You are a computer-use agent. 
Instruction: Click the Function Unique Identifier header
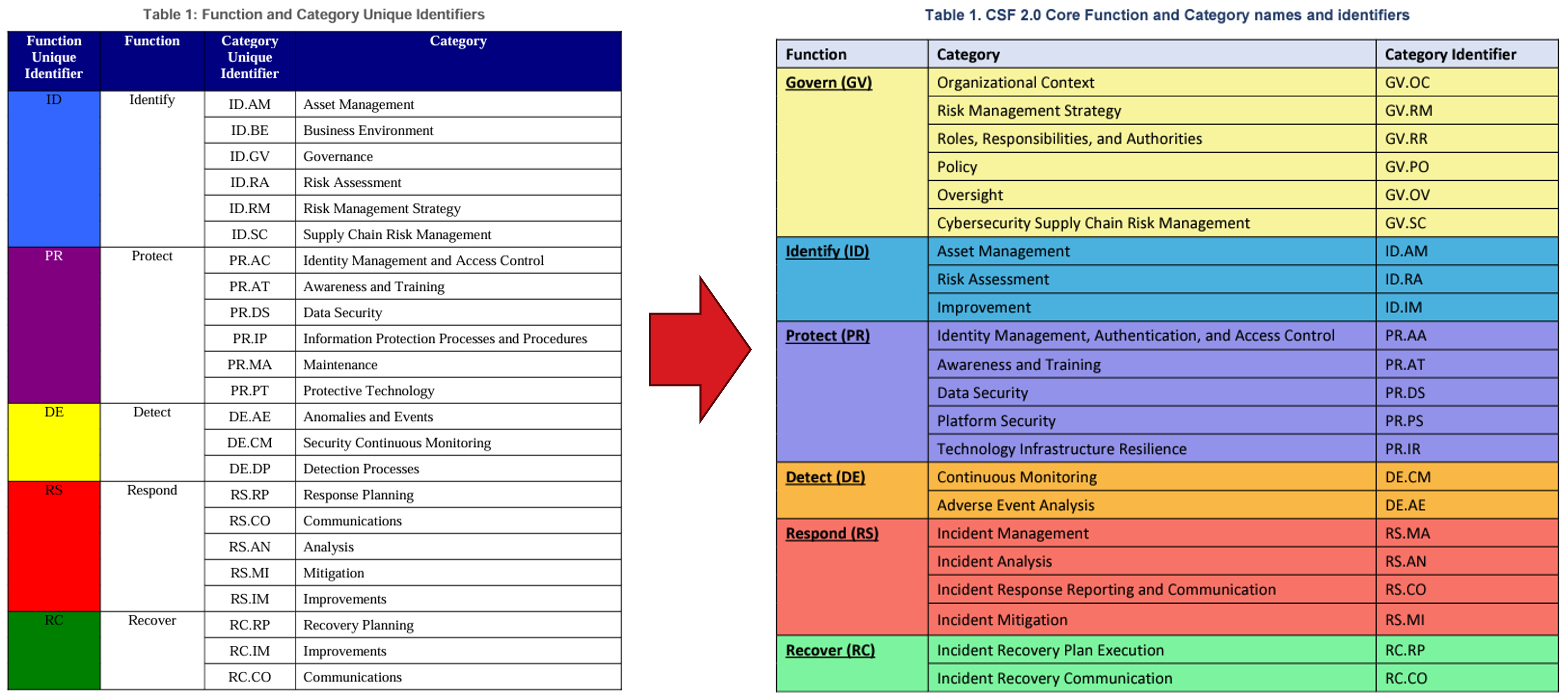click(54, 57)
